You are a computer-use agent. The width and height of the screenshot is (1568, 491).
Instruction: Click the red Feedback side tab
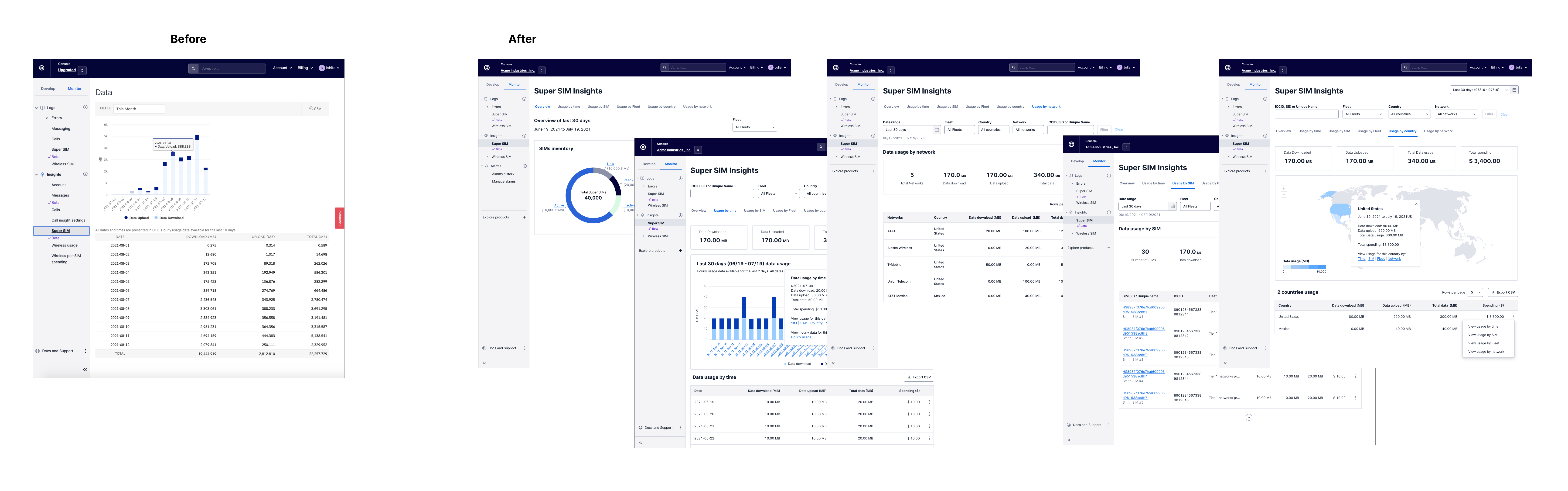(x=340, y=218)
